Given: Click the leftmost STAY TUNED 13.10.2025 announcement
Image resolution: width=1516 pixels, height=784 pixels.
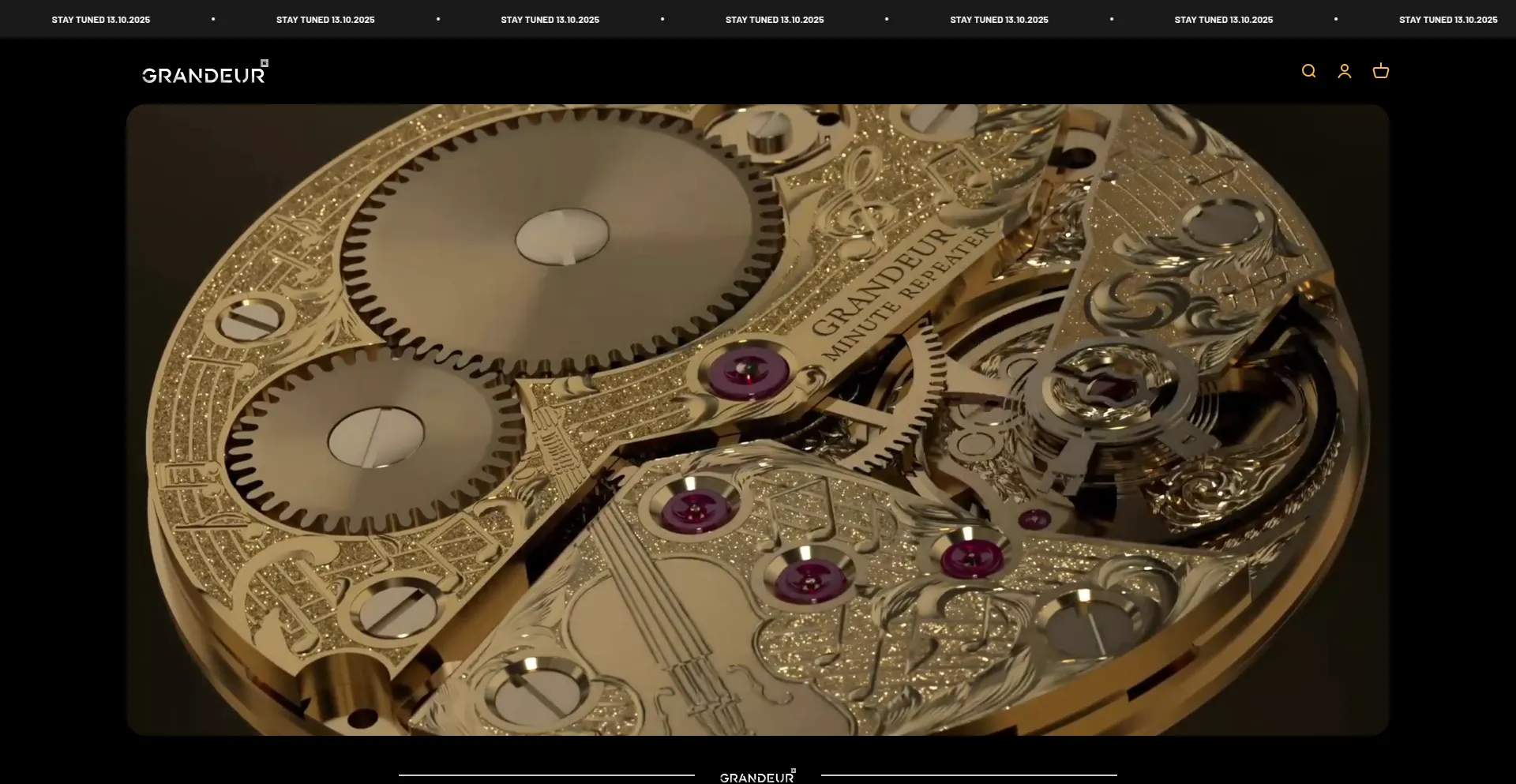Looking at the screenshot, I should coord(101,20).
